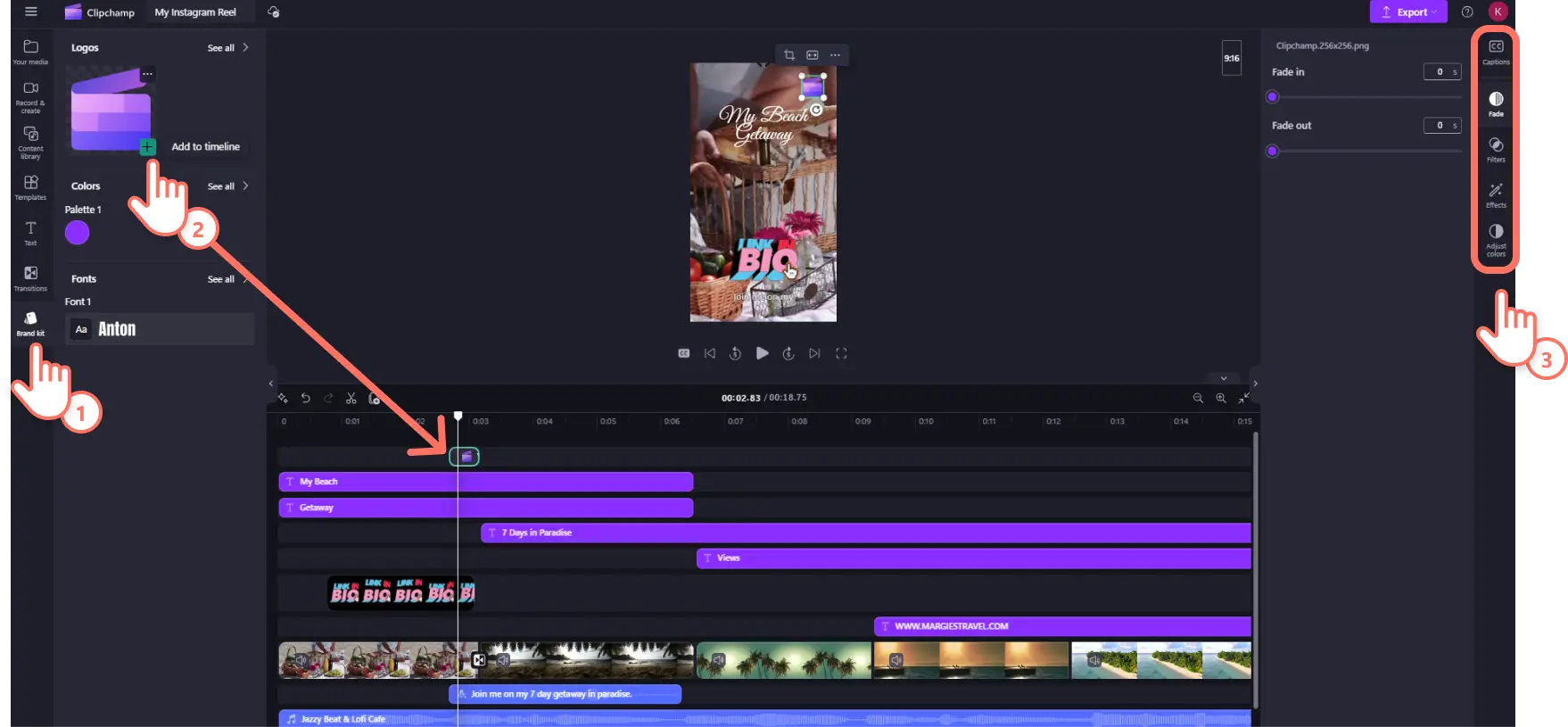The height and width of the screenshot is (727, 1568).
Task: Click the fit icon above the preview
Action: click(813, 55)
